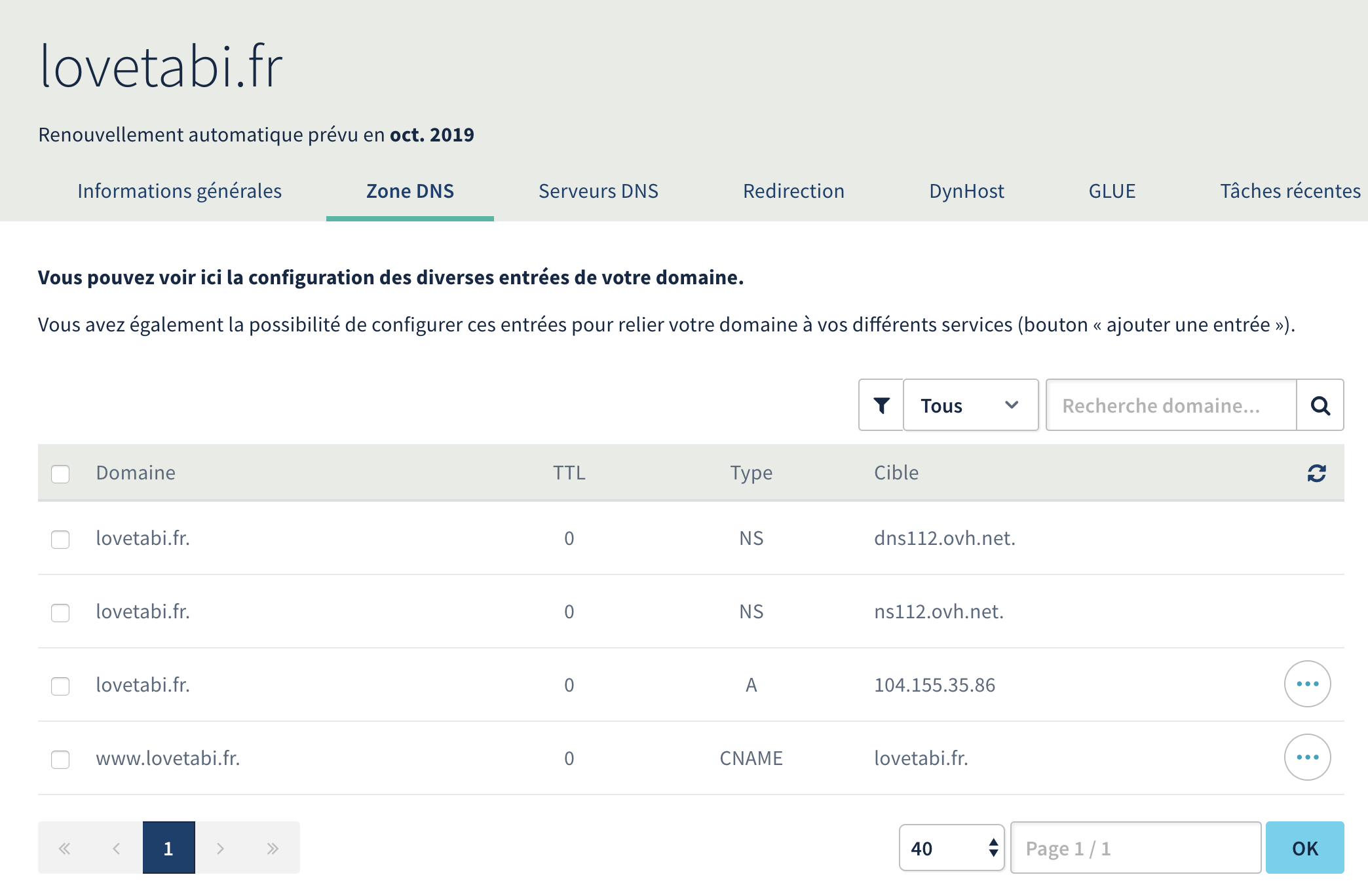
Task: Click the filter funnel icon
Action: (x=881, y=405)
